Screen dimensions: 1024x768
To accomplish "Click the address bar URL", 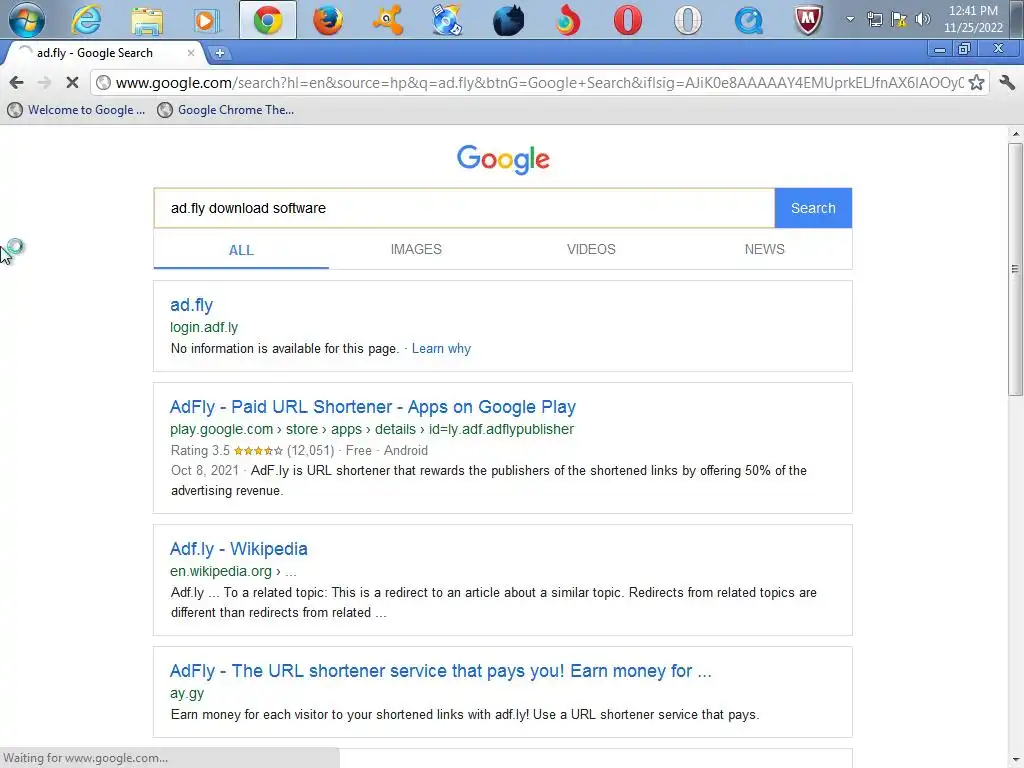I will pos(539,82).
